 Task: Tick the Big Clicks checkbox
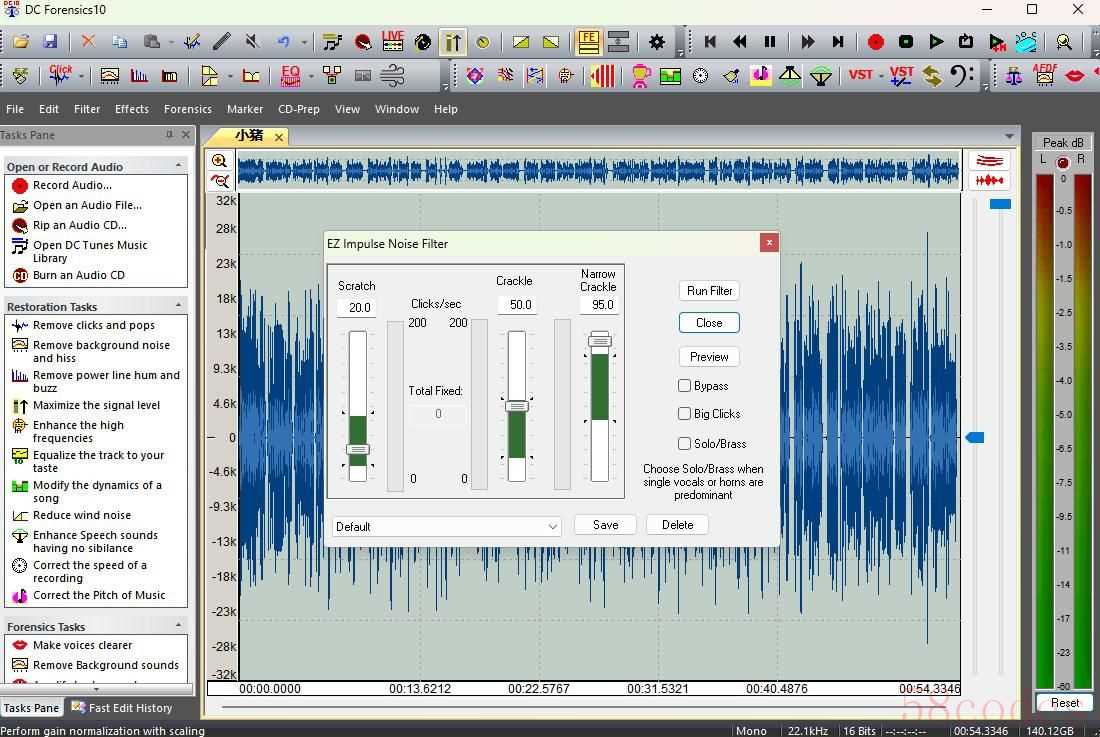point(685,414)
